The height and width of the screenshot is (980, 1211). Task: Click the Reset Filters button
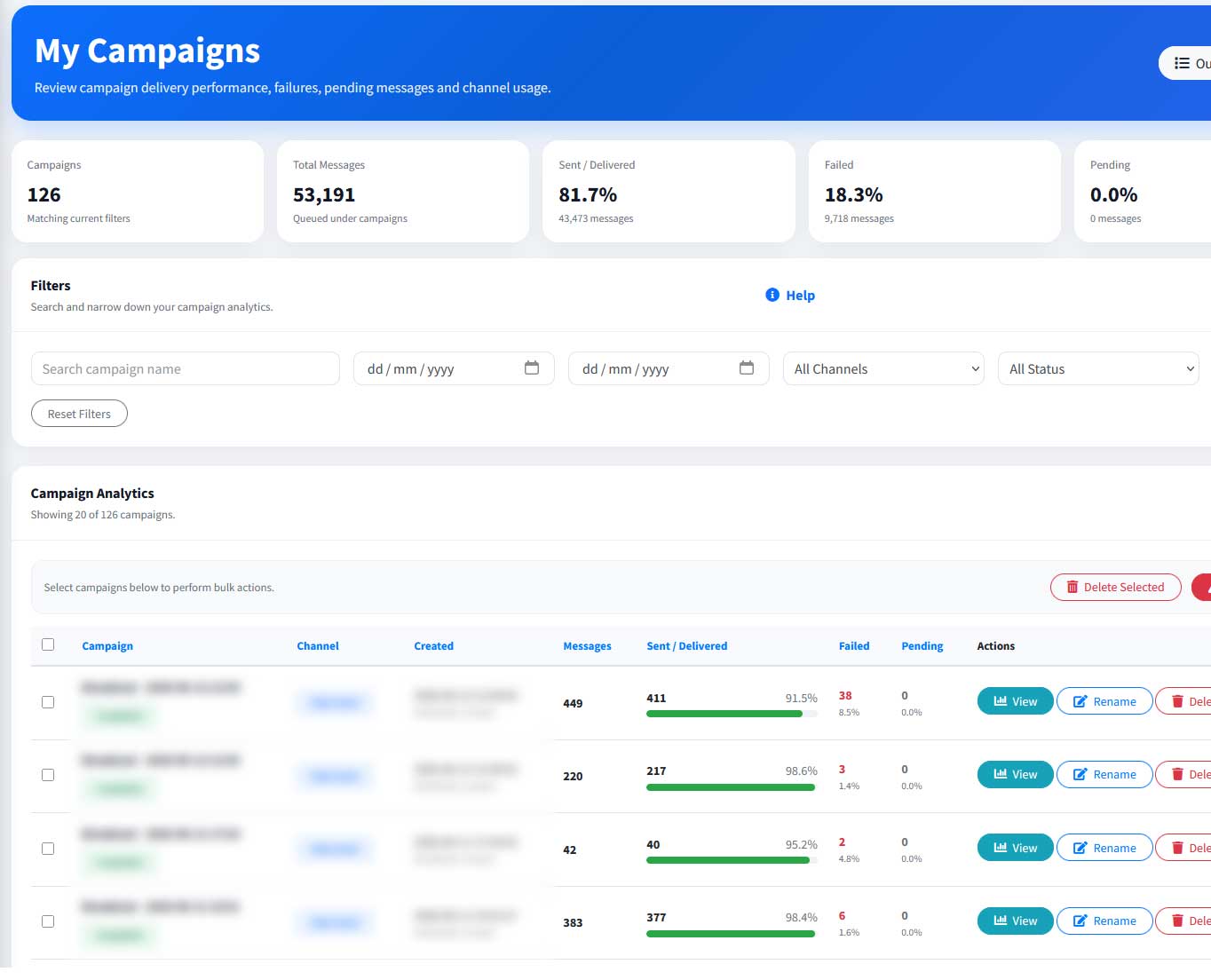pos(79,414)
